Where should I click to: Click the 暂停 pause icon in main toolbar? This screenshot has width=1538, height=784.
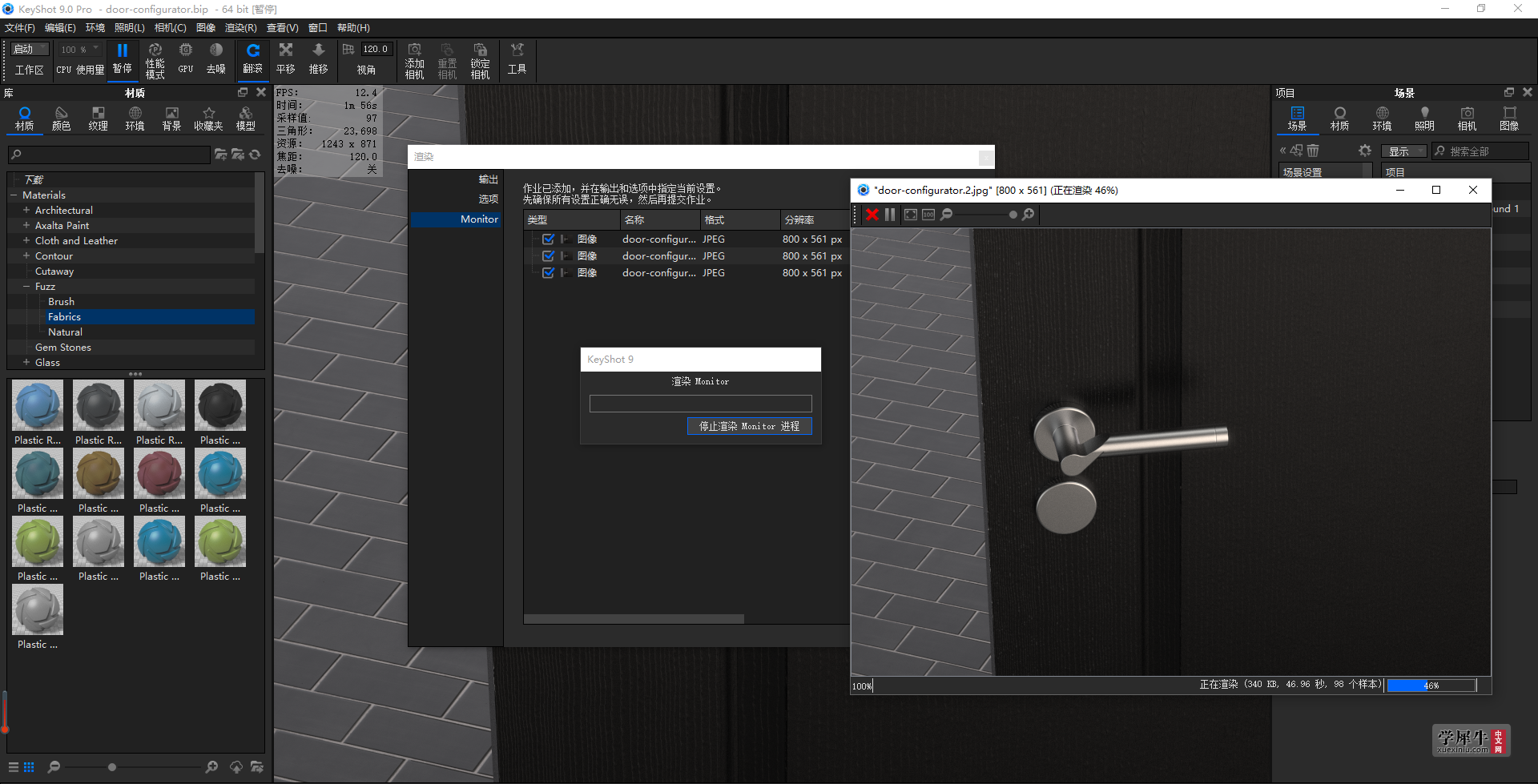point(122,50)
